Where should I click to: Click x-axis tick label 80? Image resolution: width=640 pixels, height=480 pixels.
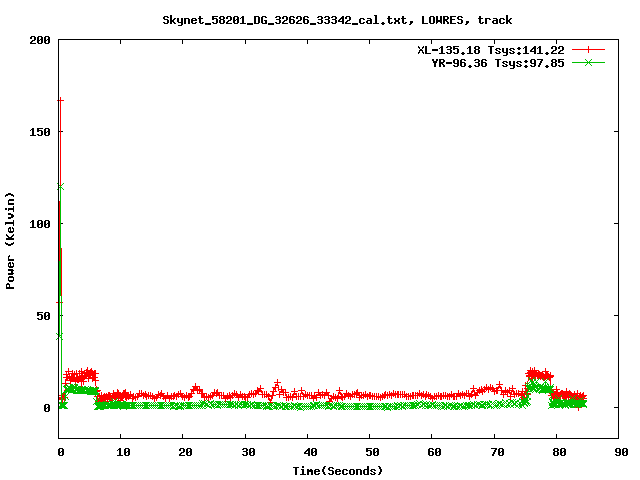point(559,452)
